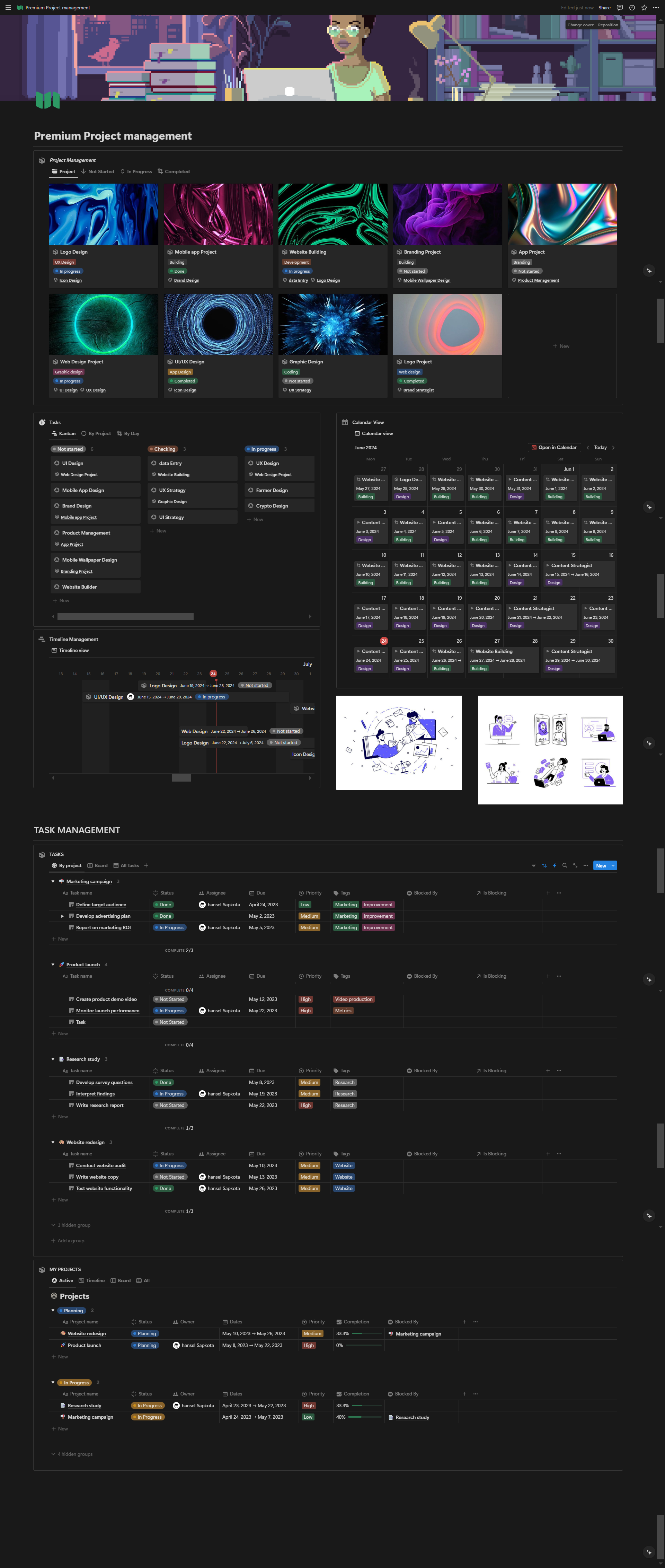
Task: Open the automations lightning bolt icon
Action: pyautogui.click(x=554, y=865)
